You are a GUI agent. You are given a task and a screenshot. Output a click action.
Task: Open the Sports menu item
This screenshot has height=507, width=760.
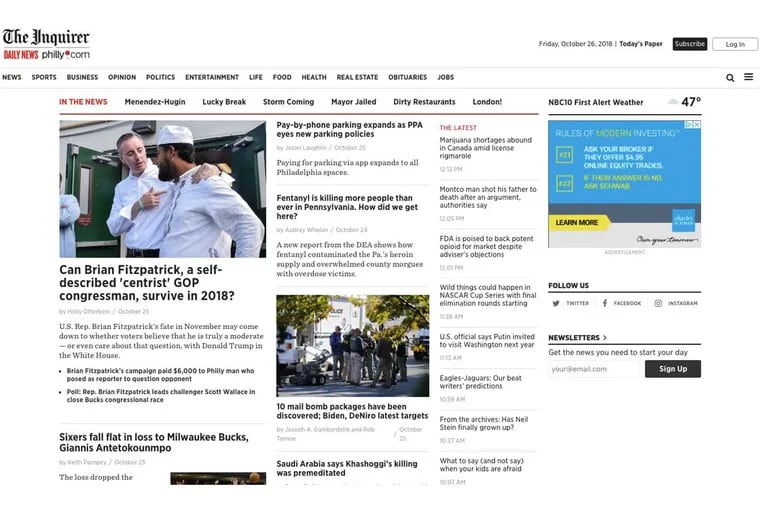[44, 77]
